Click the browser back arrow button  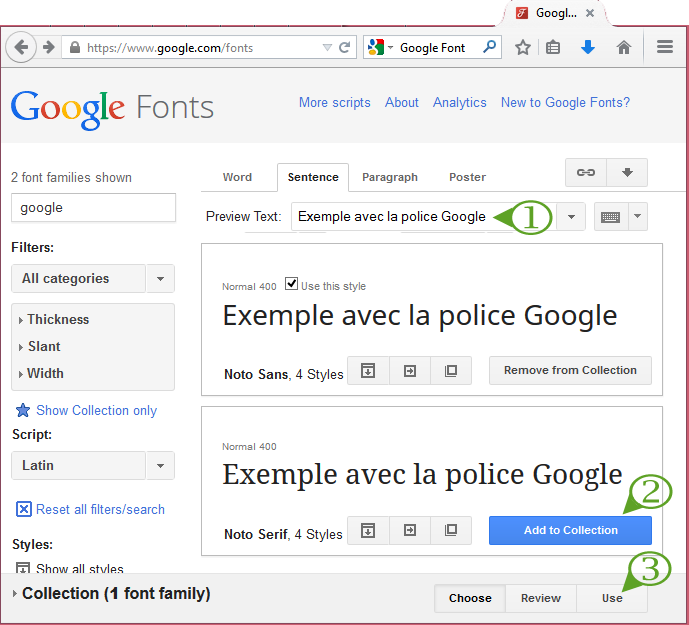21,47
